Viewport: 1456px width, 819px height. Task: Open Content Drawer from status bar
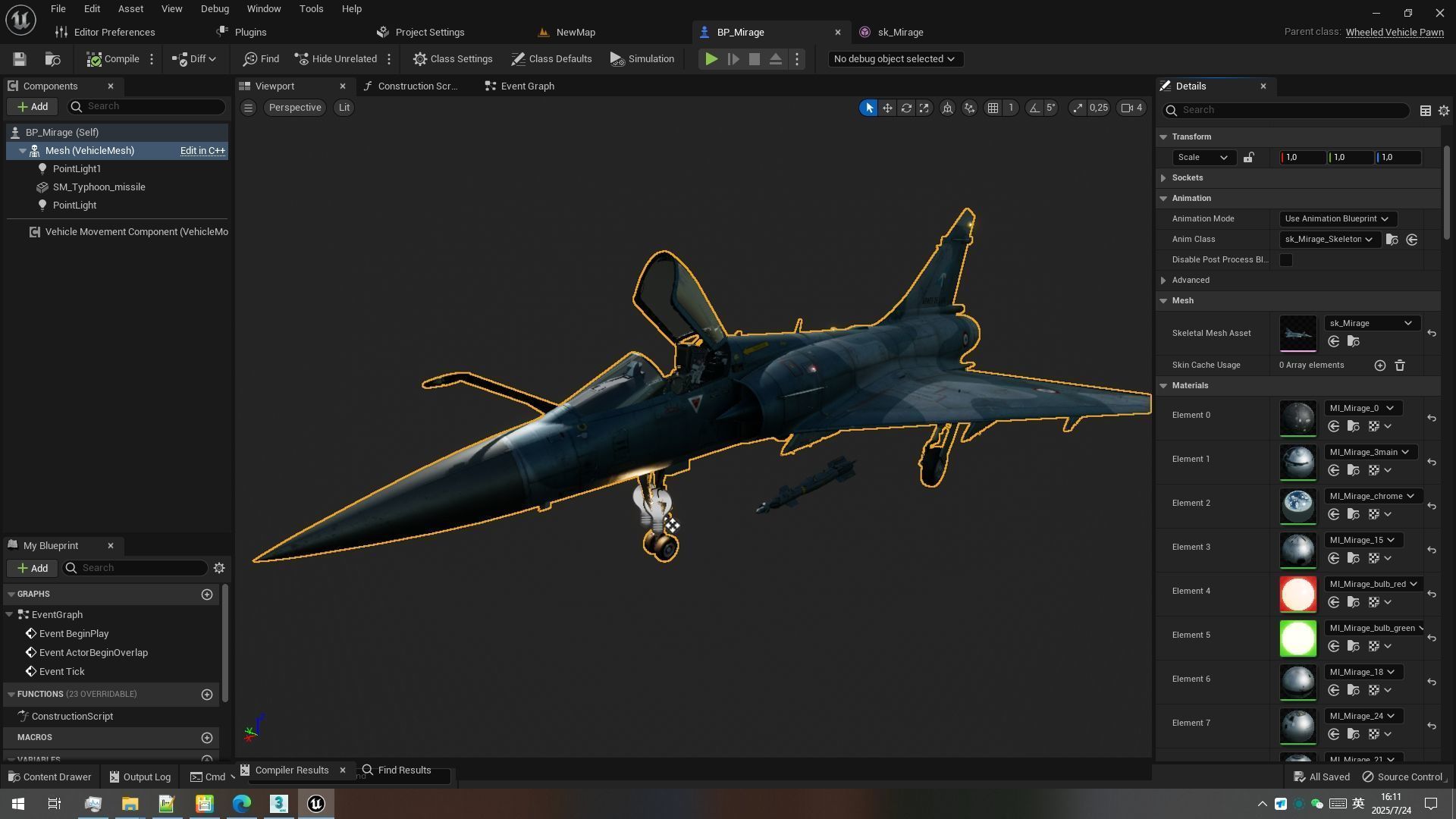click(x=49, y=777)
